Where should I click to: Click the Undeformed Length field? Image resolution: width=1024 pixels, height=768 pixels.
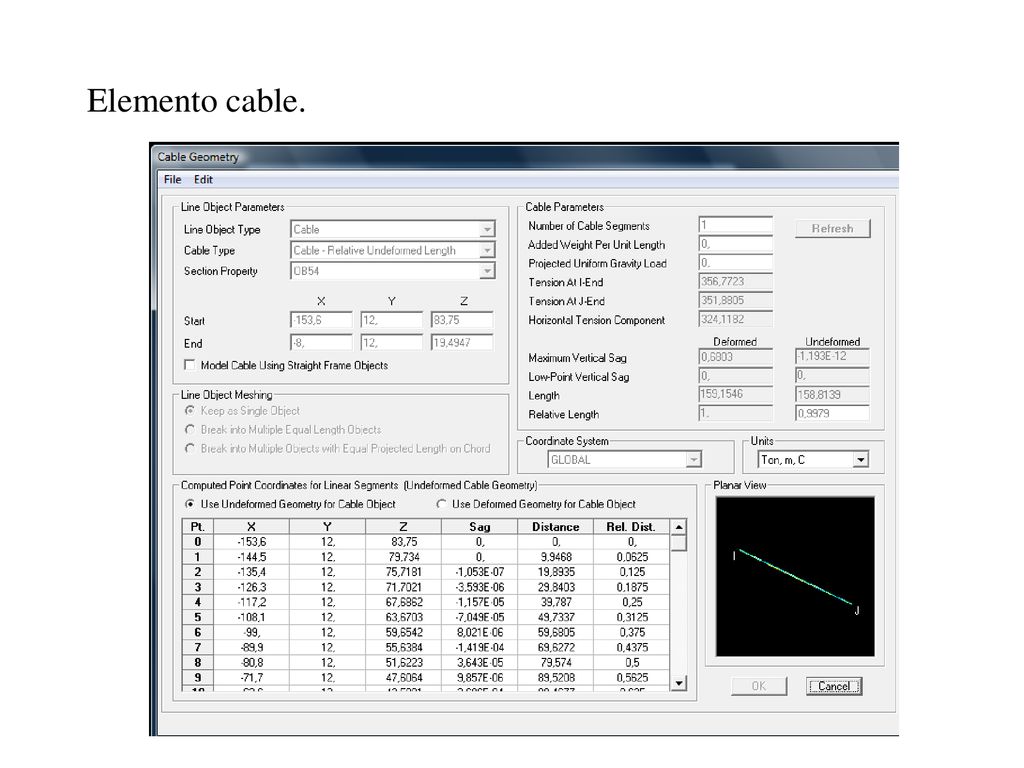(x=832, y=394)
